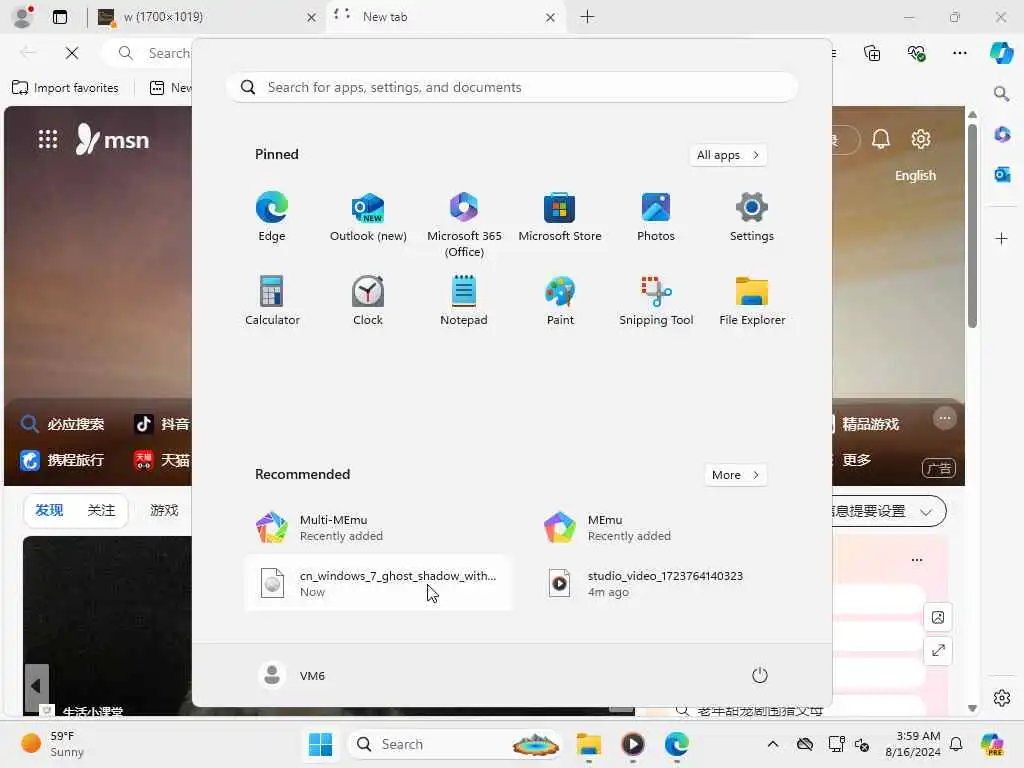The height and width of the screenshot is (768, 1024).
Task: Click the msn logo
Action: pos(112,139)
